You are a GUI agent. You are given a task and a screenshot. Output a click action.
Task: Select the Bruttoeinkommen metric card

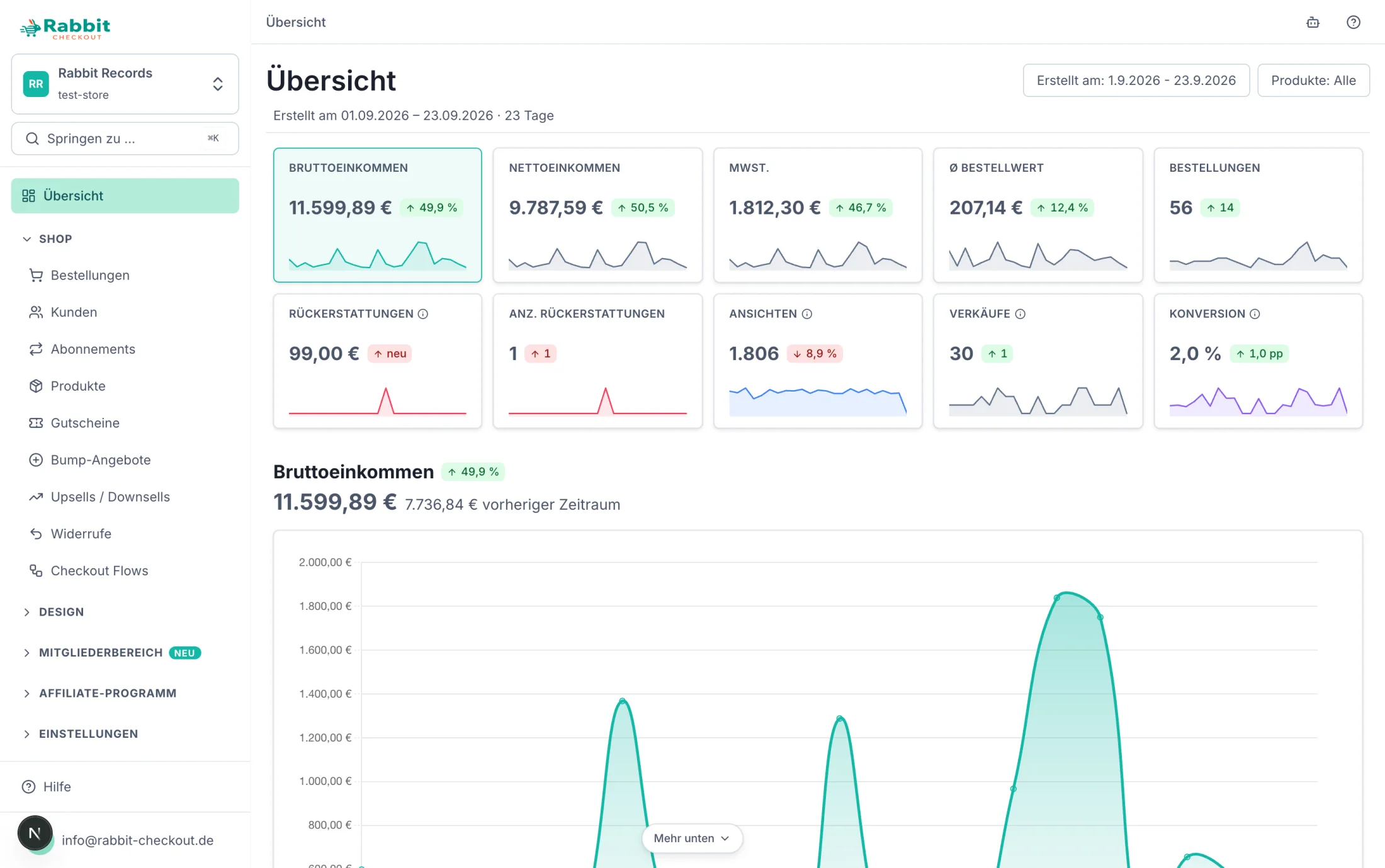377,215
